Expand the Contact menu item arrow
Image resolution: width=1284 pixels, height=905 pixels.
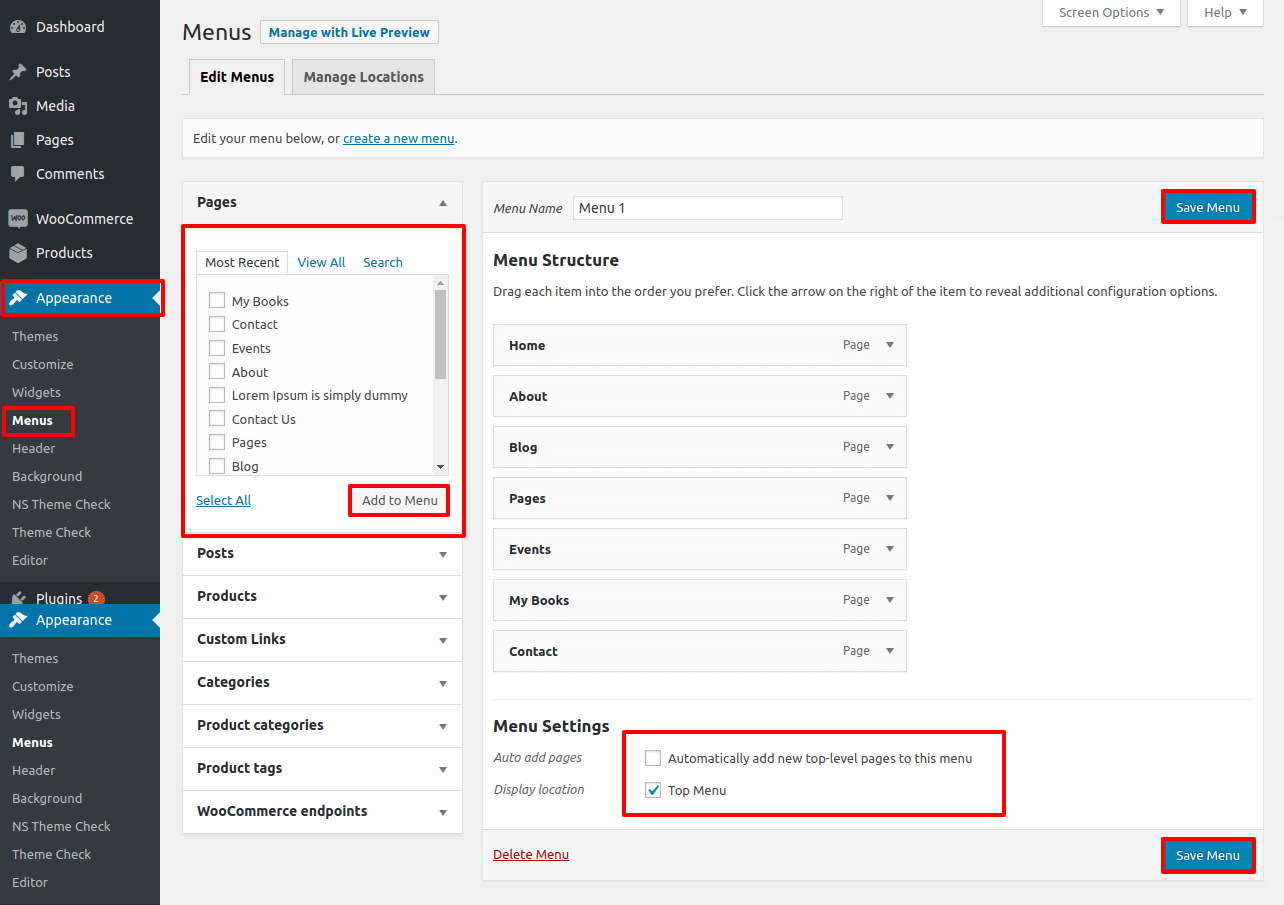890,651
